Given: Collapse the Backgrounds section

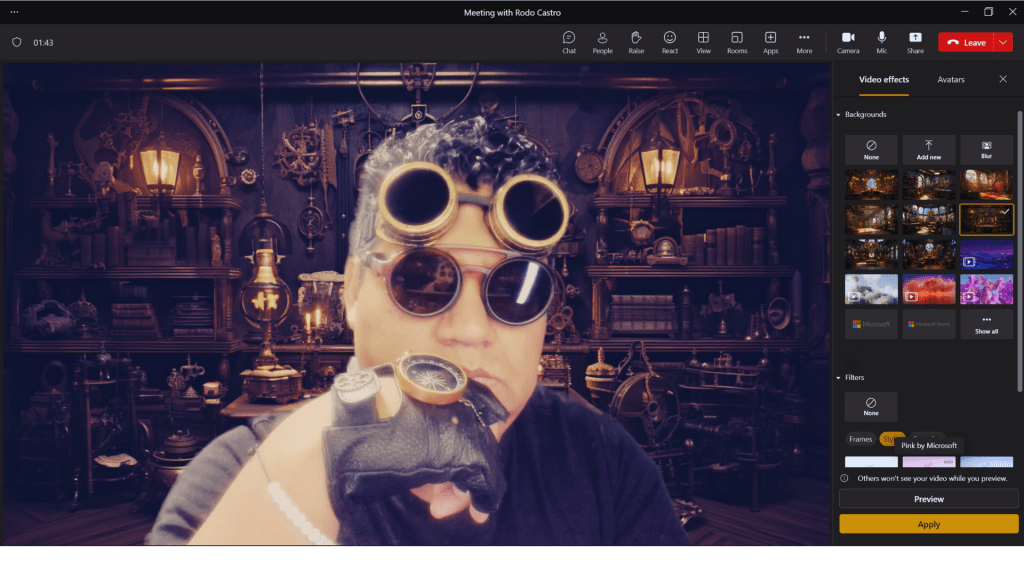Looking at the screenshot, I should pos(838,115).
